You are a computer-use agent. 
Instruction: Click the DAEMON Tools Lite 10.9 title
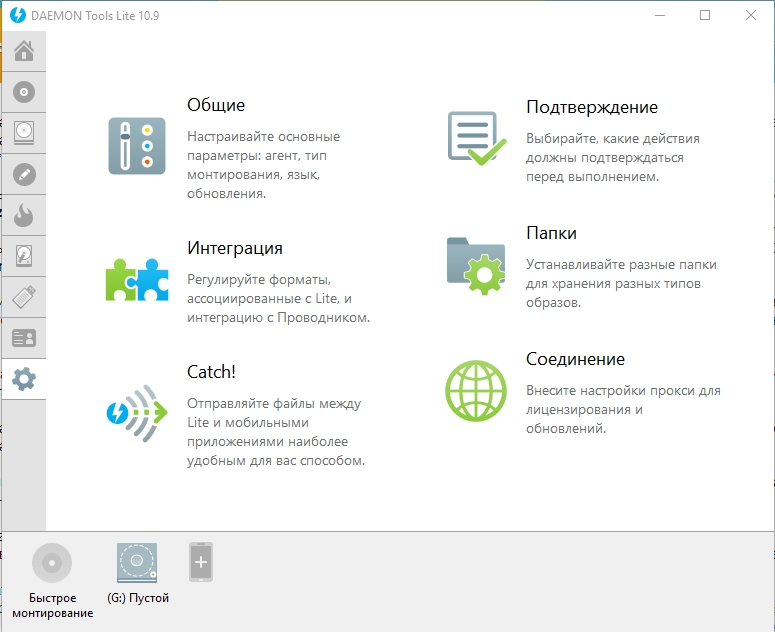click(x=95, y=15)
